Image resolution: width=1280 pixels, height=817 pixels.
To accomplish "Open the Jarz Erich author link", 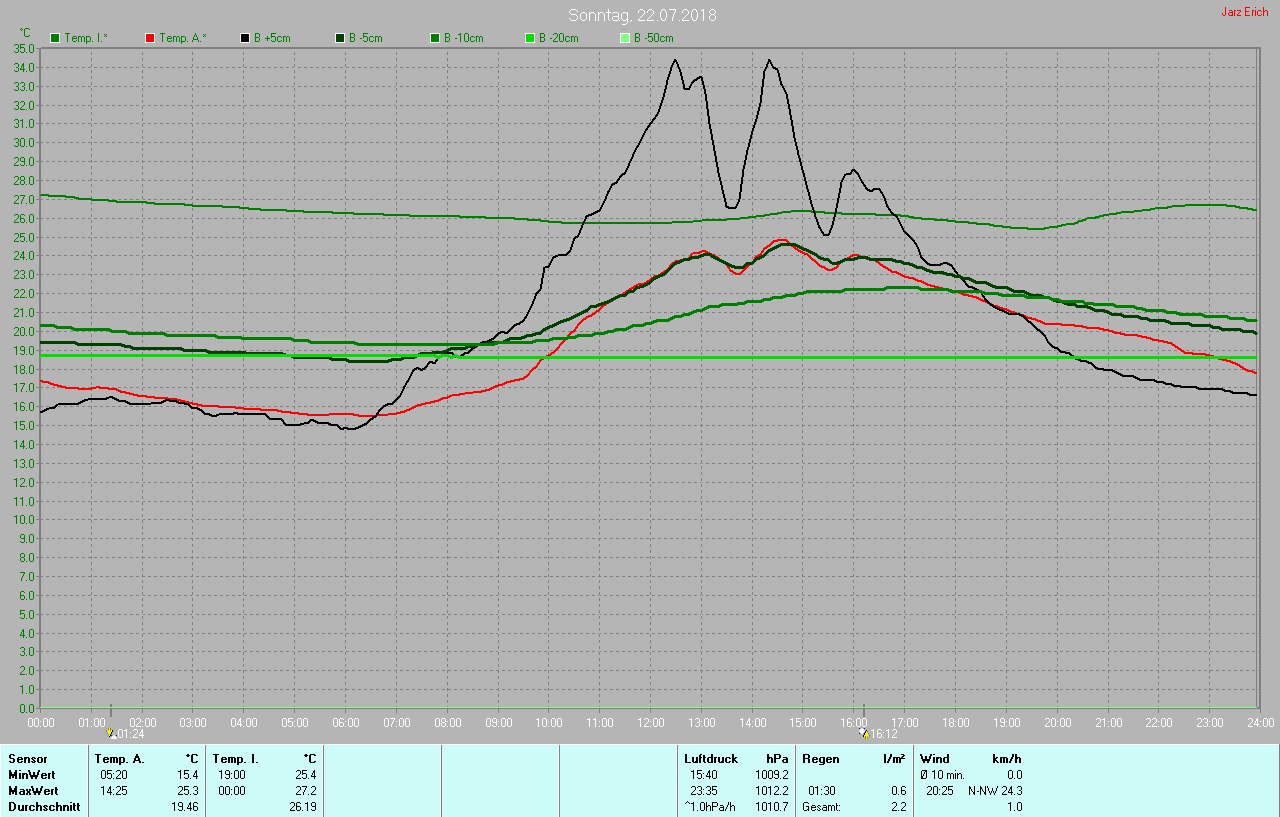I will pos(1244,12).
